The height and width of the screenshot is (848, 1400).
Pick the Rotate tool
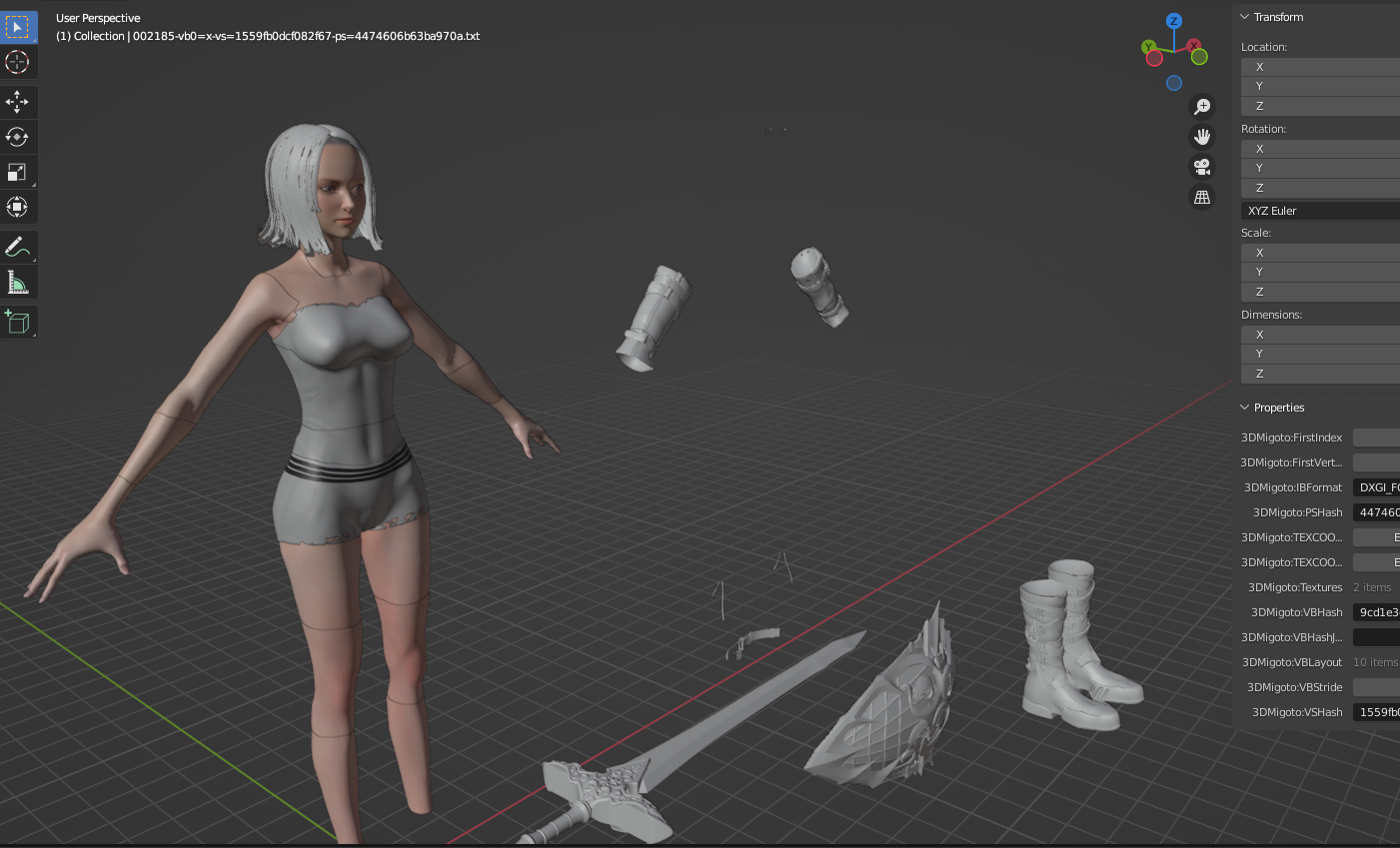18,137
